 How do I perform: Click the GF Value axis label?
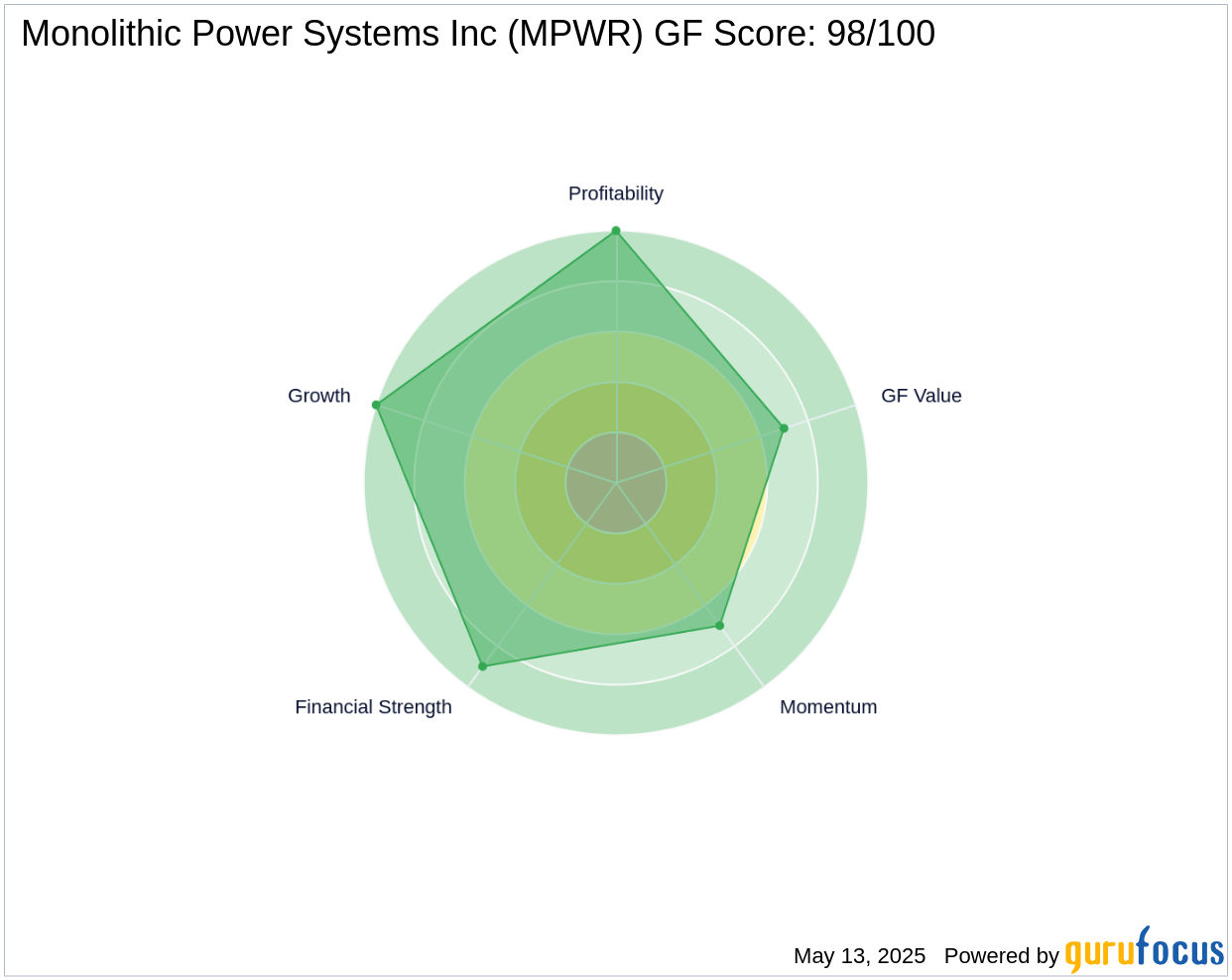(x=921, y=396)
